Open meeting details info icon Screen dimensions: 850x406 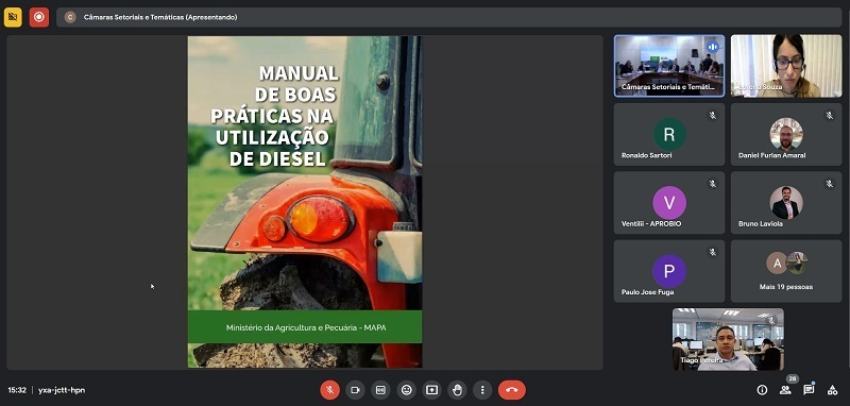(762, 390)
